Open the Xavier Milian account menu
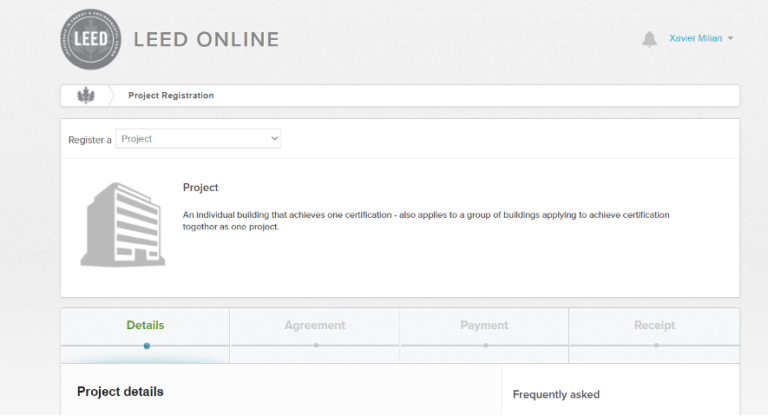 pos(695,39)
